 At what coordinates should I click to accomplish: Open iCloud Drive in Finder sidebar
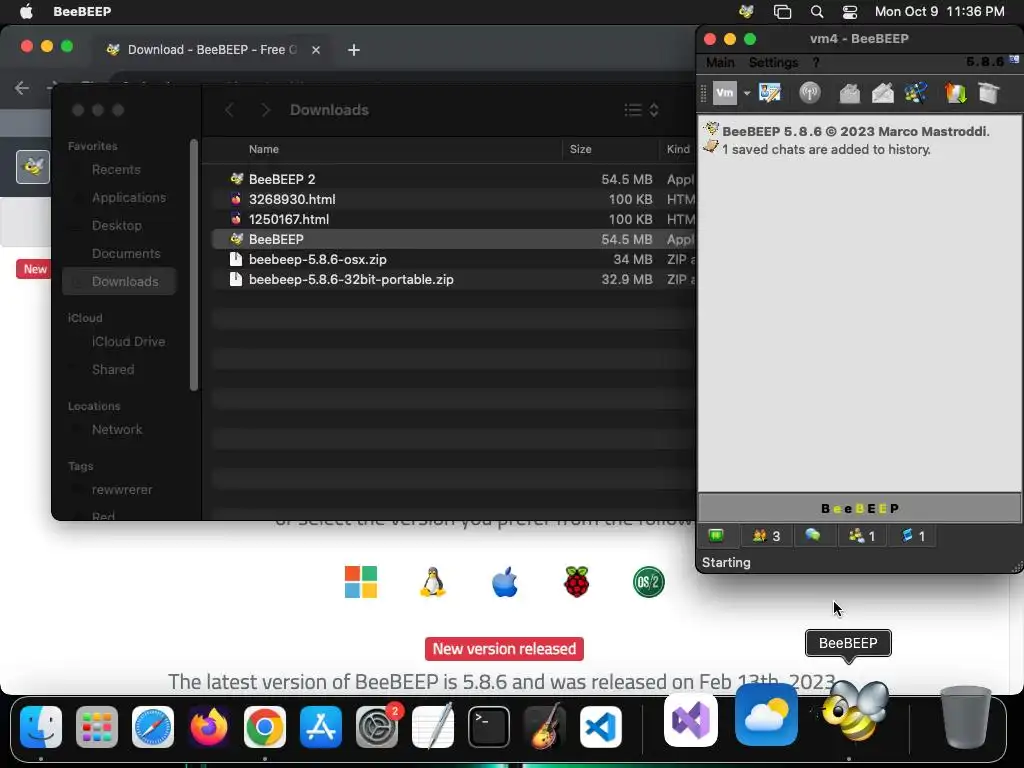[128, 342]
